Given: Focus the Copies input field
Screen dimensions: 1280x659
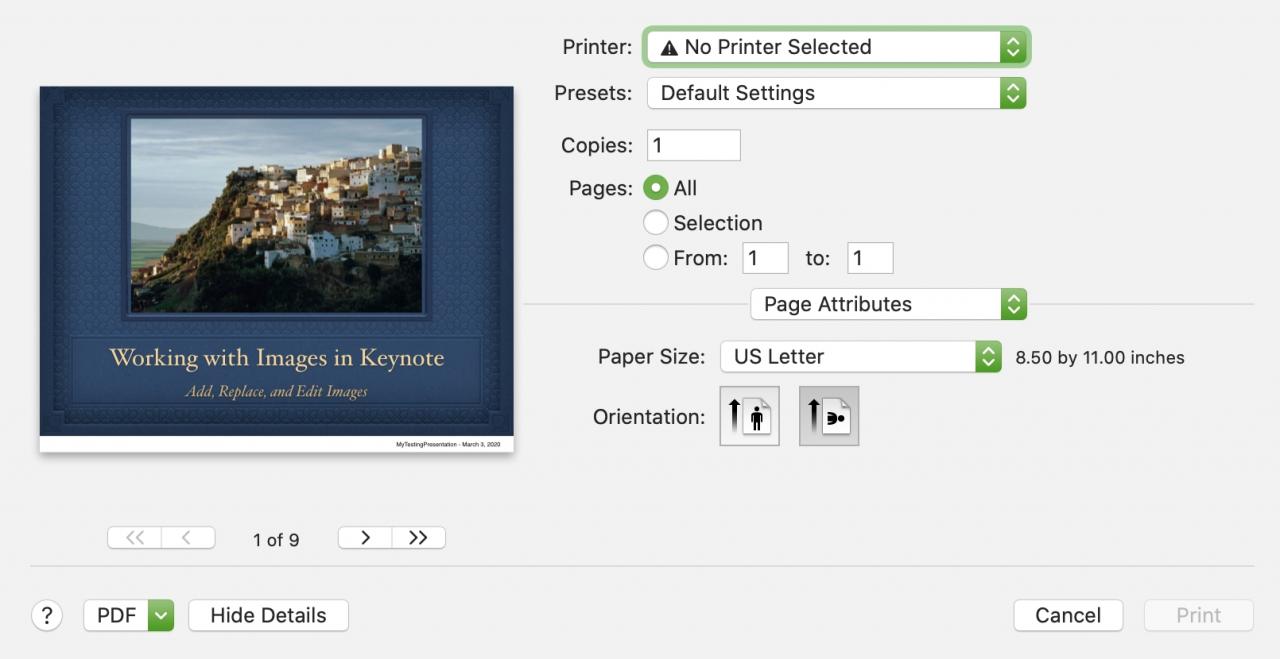Looking at the screenshot, I should coord(694,145).
